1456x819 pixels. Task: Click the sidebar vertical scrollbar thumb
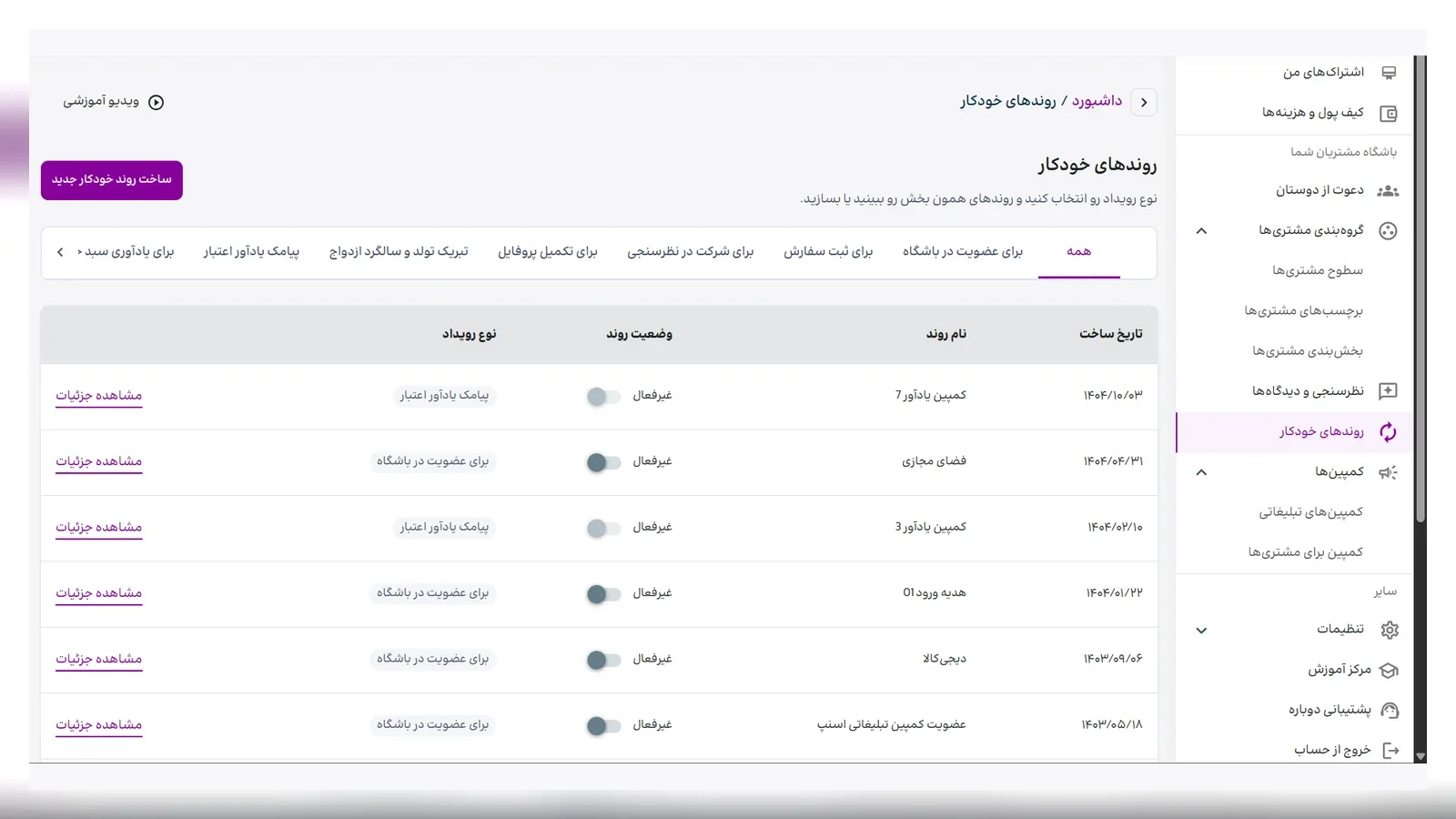(1421, 289)
